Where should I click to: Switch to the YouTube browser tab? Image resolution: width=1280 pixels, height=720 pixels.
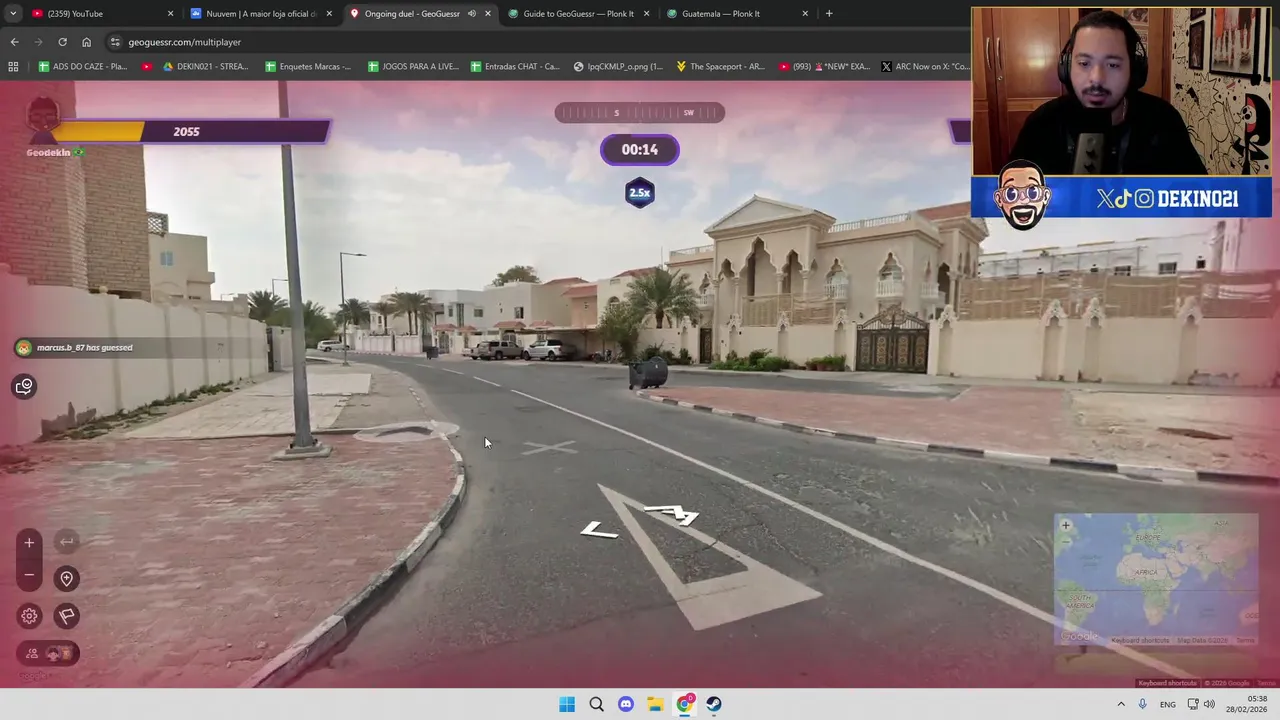(104, 14)
